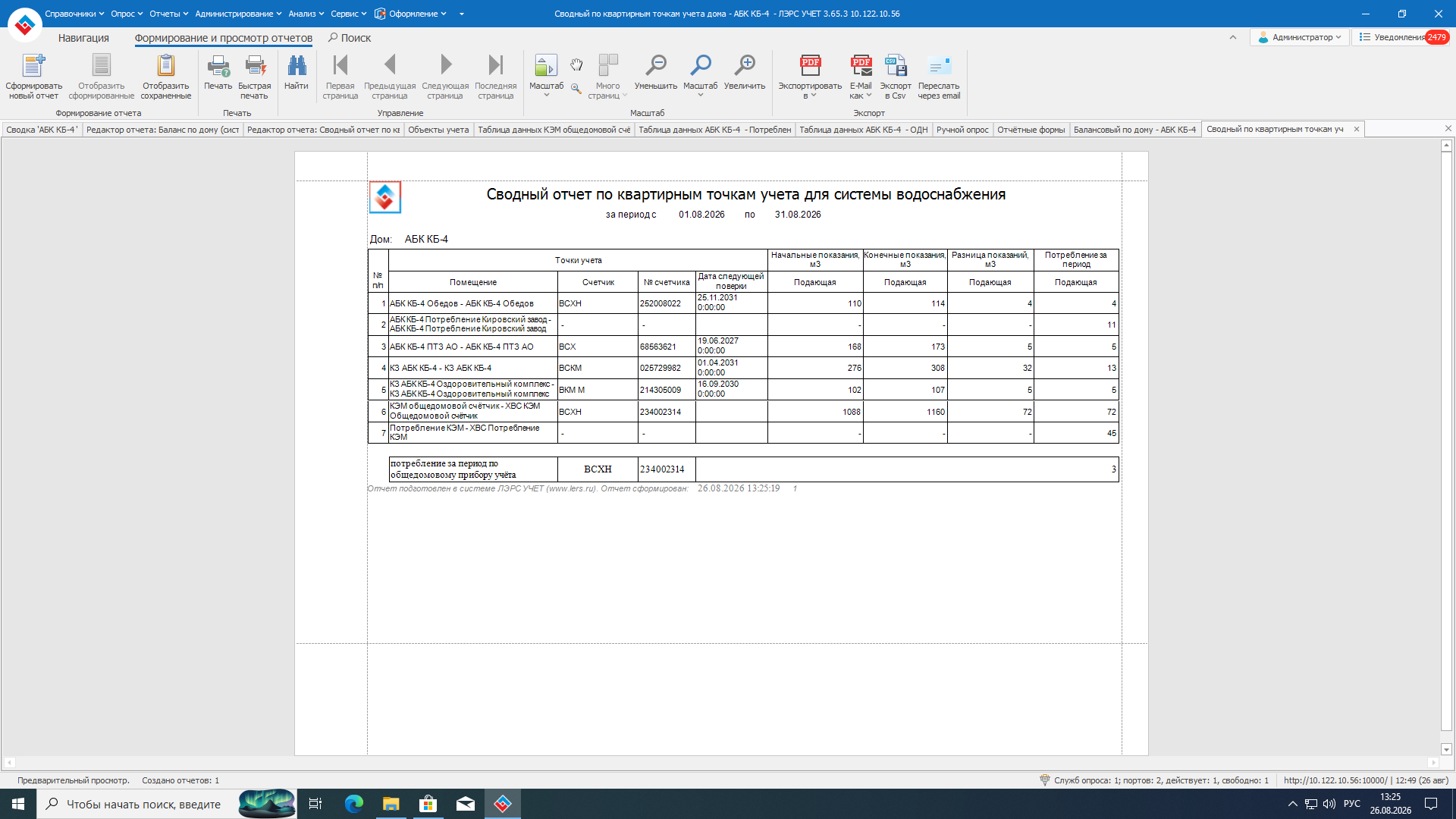Viewport: 1456px width, 819px height.
Task: Select the hand pan tool icon
Action: (x=576, y=64)
